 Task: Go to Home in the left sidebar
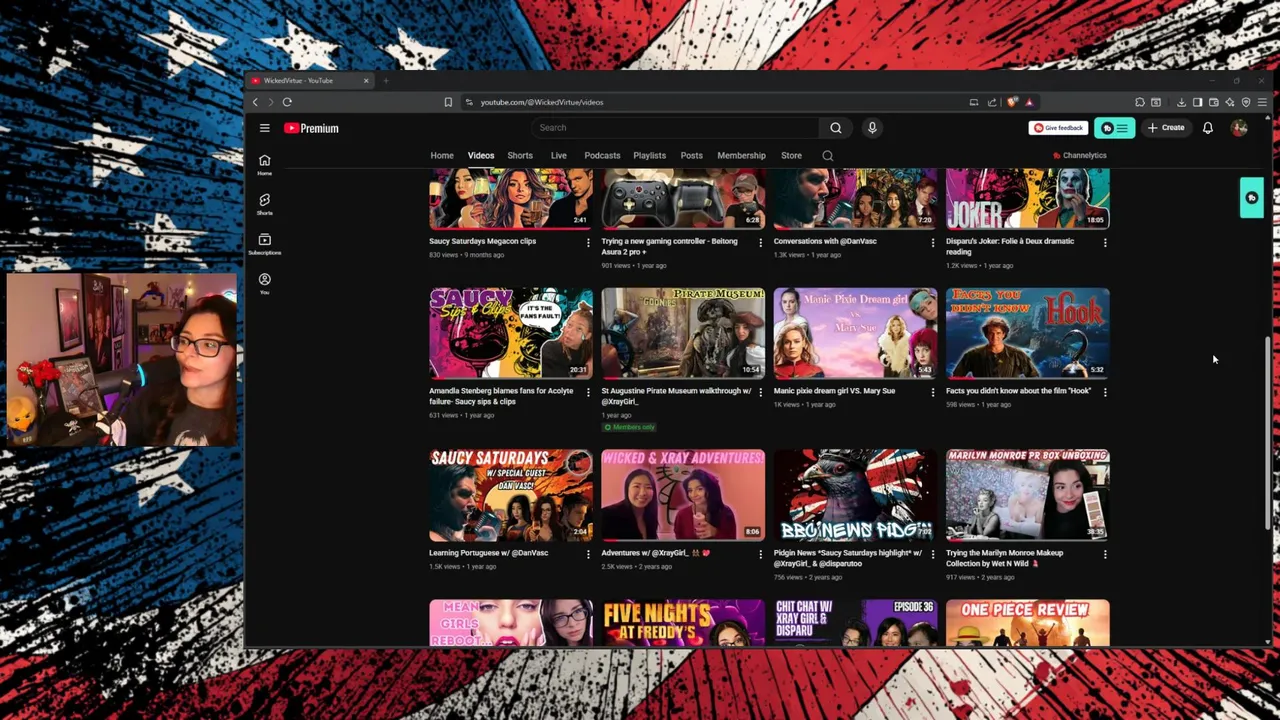point(264,164)
